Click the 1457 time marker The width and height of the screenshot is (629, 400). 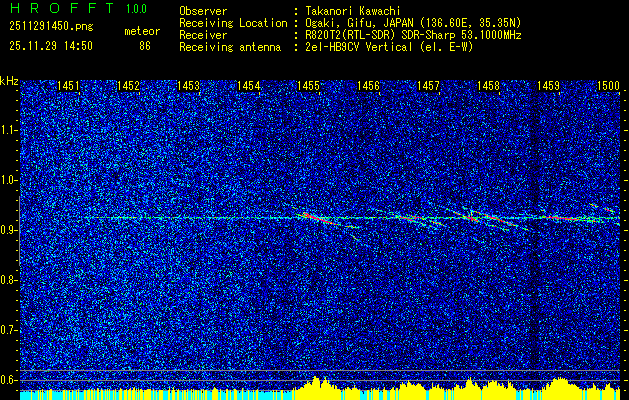[x=428, y=85]
